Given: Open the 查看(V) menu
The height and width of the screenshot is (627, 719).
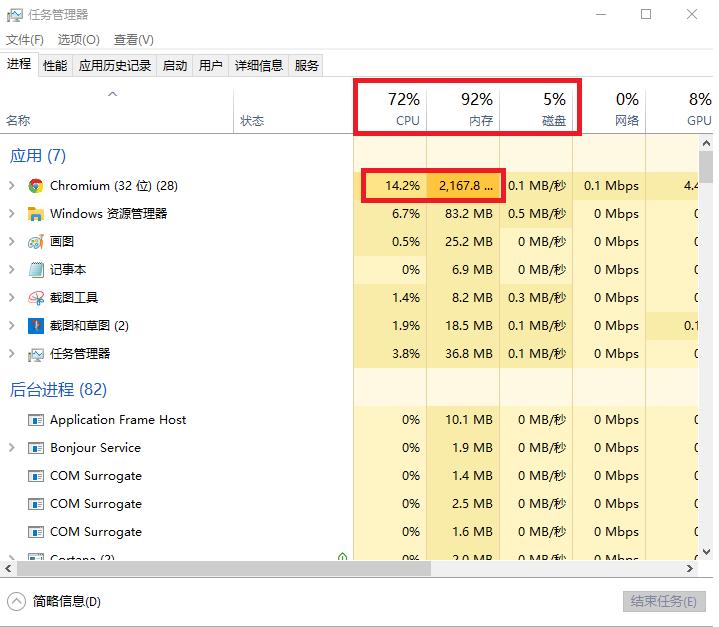Looking at the screenshot, I should click(x=133, y=40).
